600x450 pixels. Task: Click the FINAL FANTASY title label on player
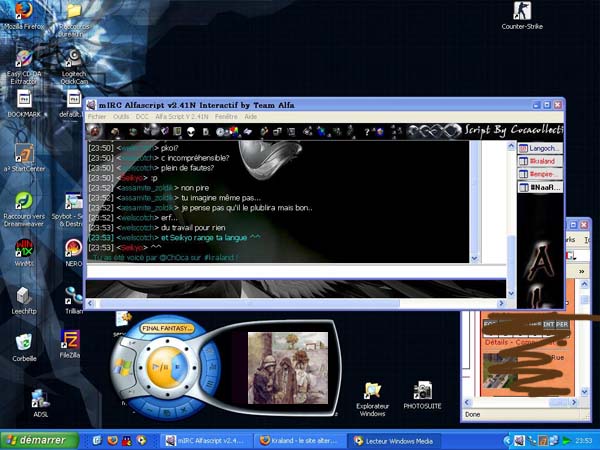166,328
